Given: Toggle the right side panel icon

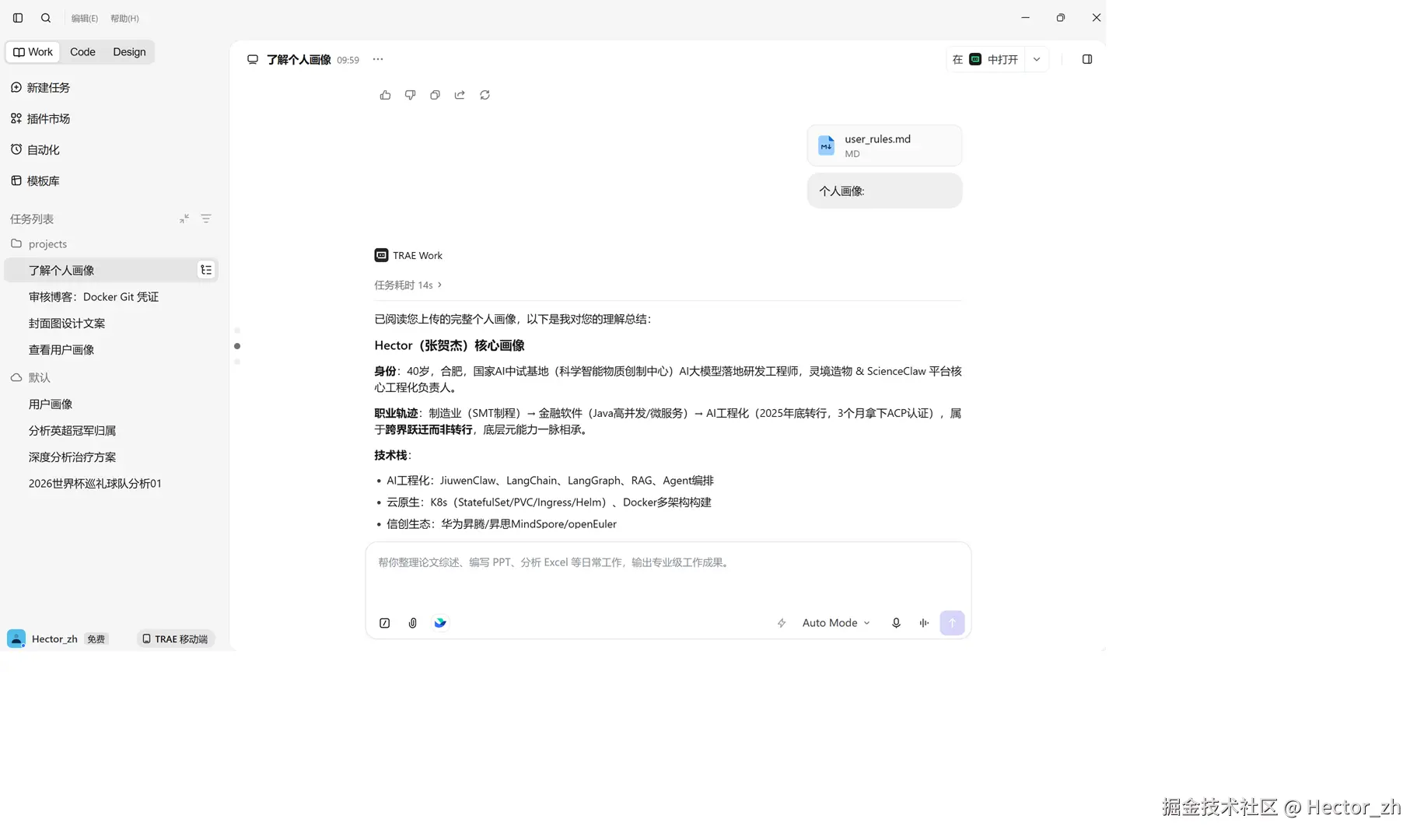Looking at the screenshot, I should [x=1087, y=60].
